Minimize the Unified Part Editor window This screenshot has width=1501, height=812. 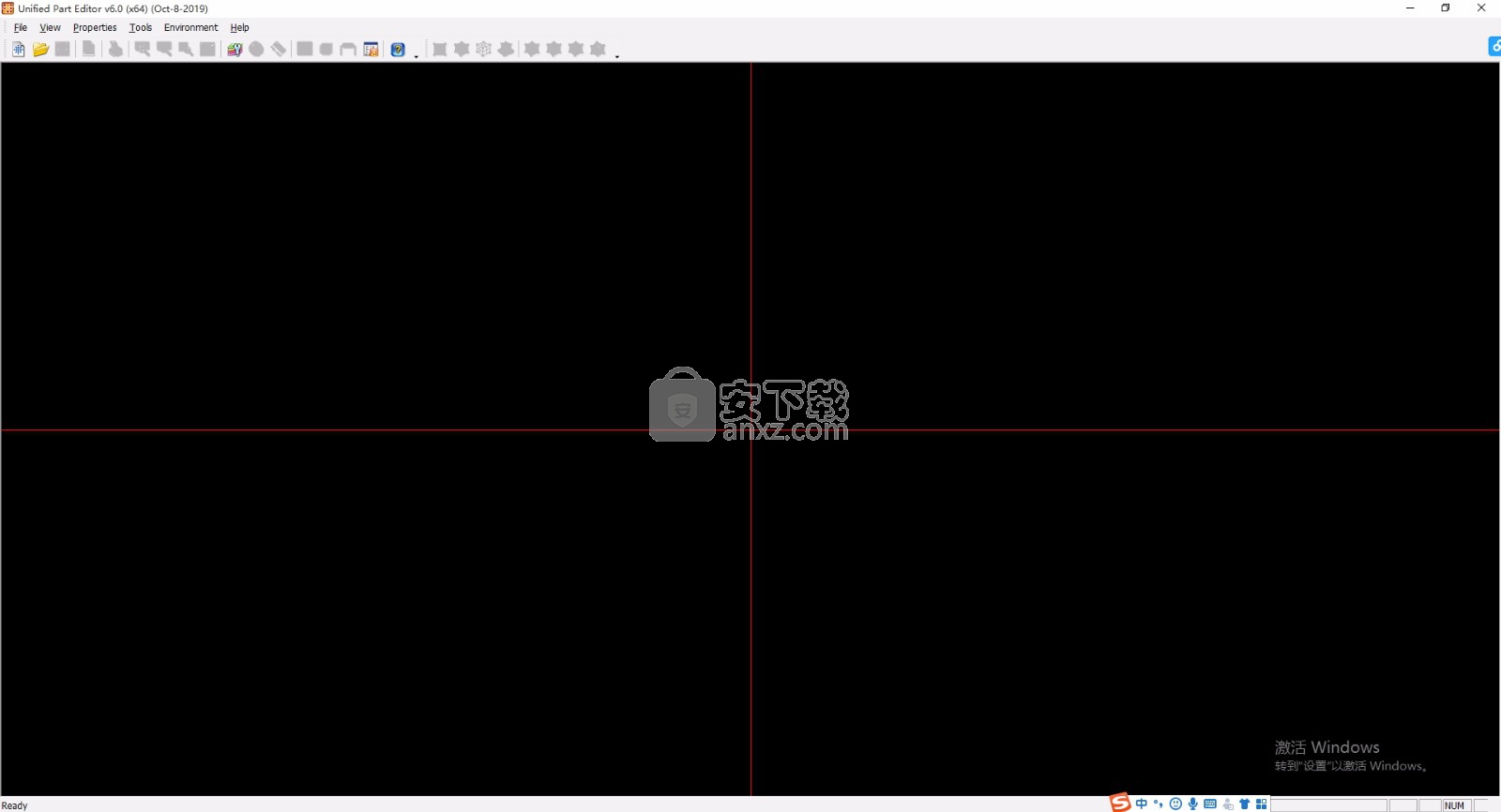(1410, 8)
